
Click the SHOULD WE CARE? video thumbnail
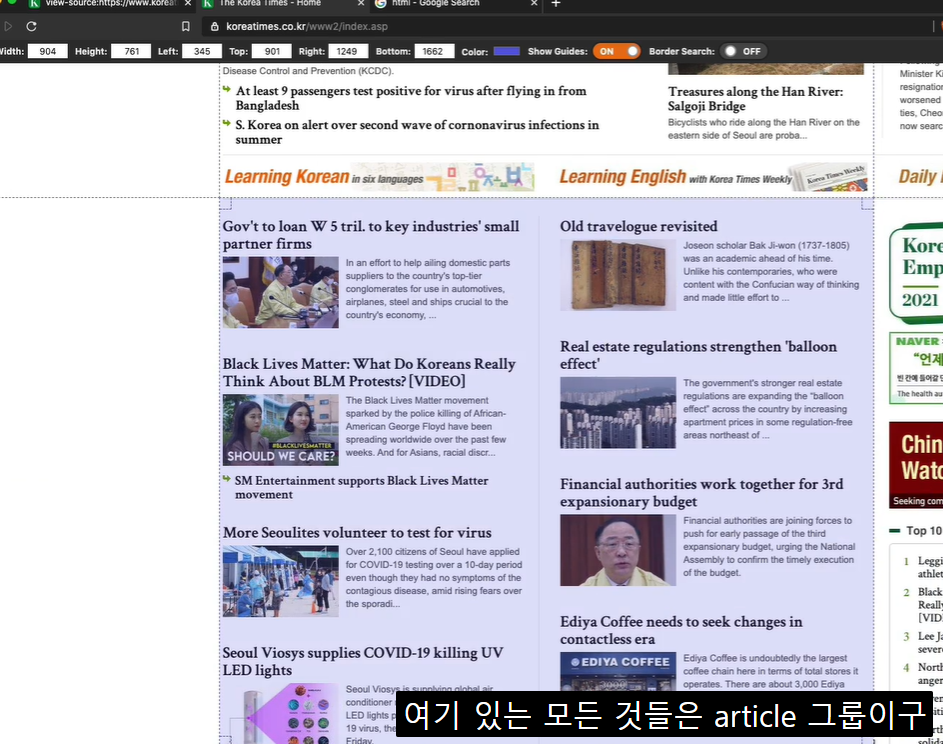point(280,429)
